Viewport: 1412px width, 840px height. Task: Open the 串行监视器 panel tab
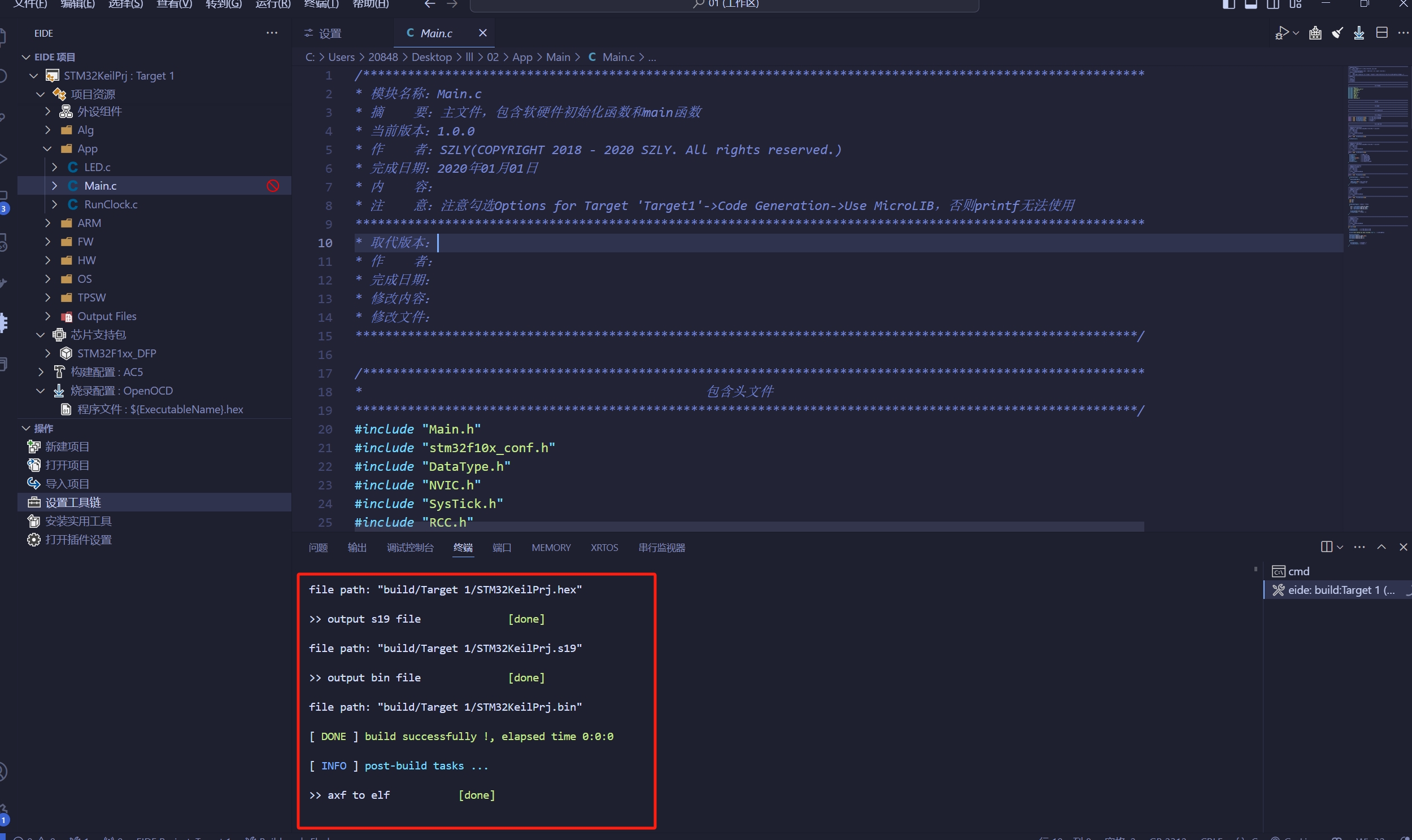[662, 548]
